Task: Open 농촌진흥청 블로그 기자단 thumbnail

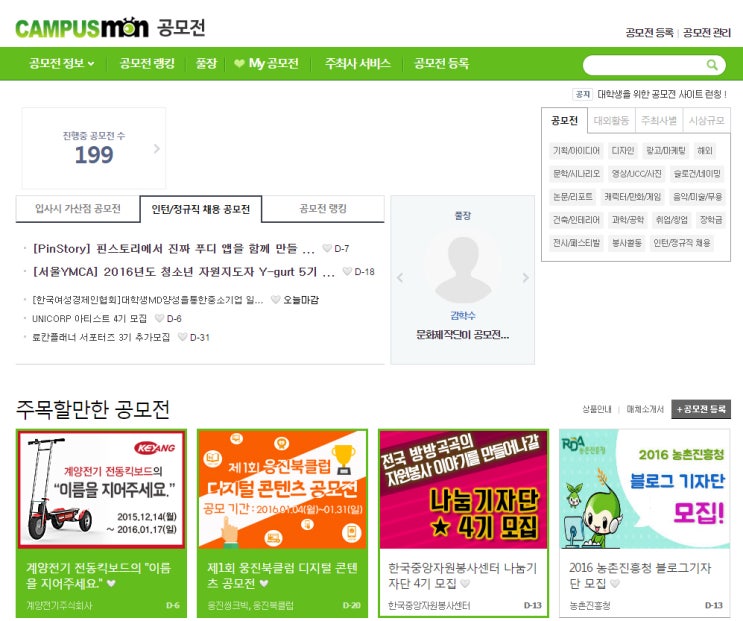Action: click(645, 489)
